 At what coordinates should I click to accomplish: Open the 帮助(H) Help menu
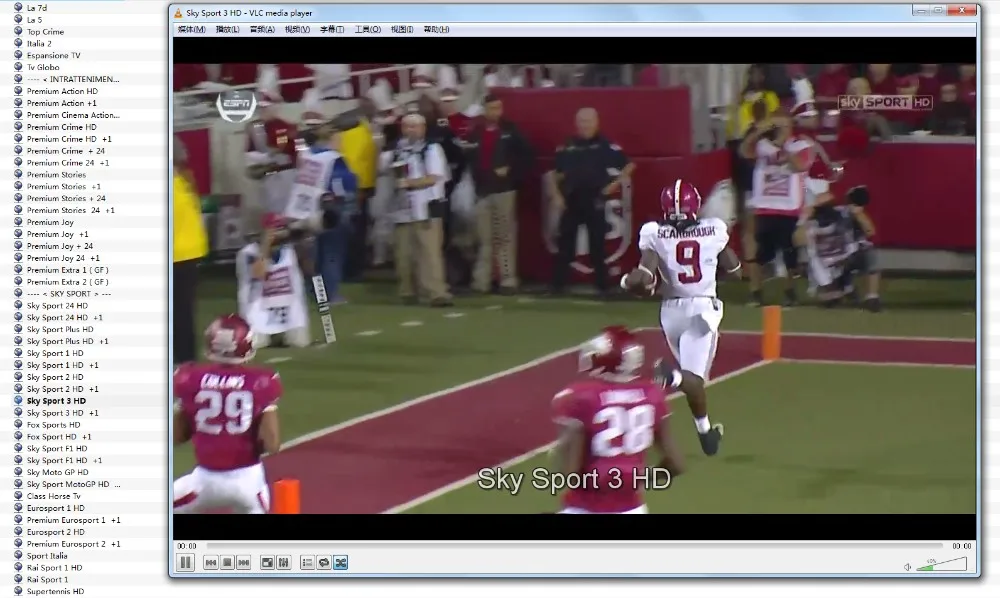[x=436, y=29]
